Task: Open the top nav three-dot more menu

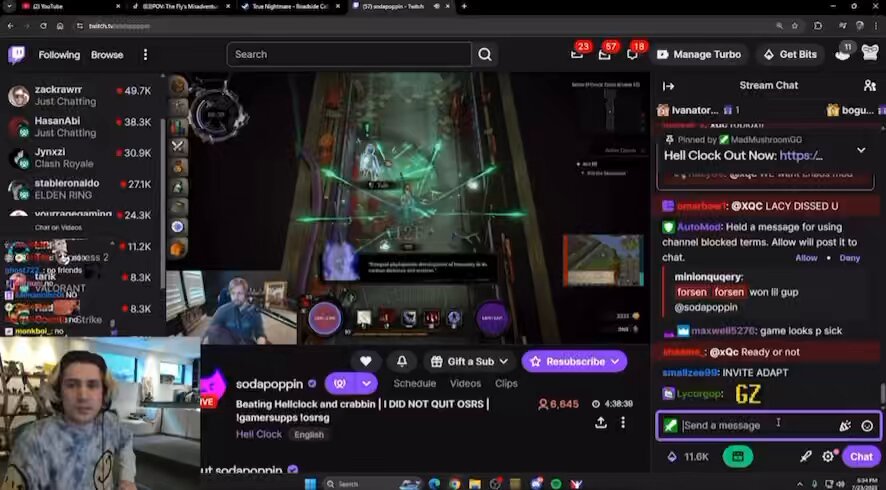Action: tap(145, 54)
